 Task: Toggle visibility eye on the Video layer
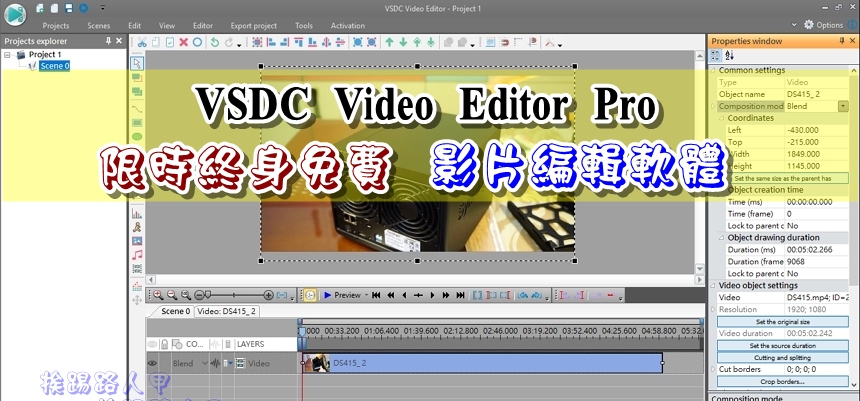[152, 363]
